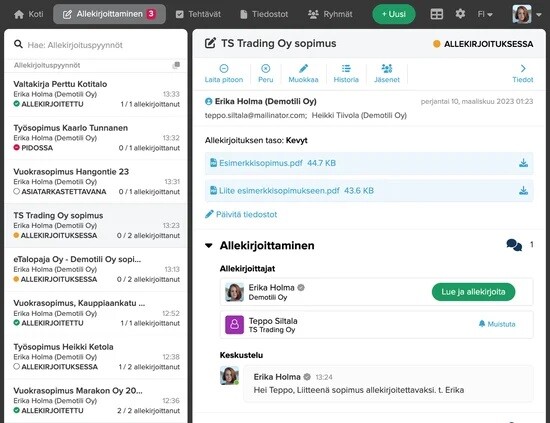
Task: Open the Tehtävät tab
Action: (198, 14)
